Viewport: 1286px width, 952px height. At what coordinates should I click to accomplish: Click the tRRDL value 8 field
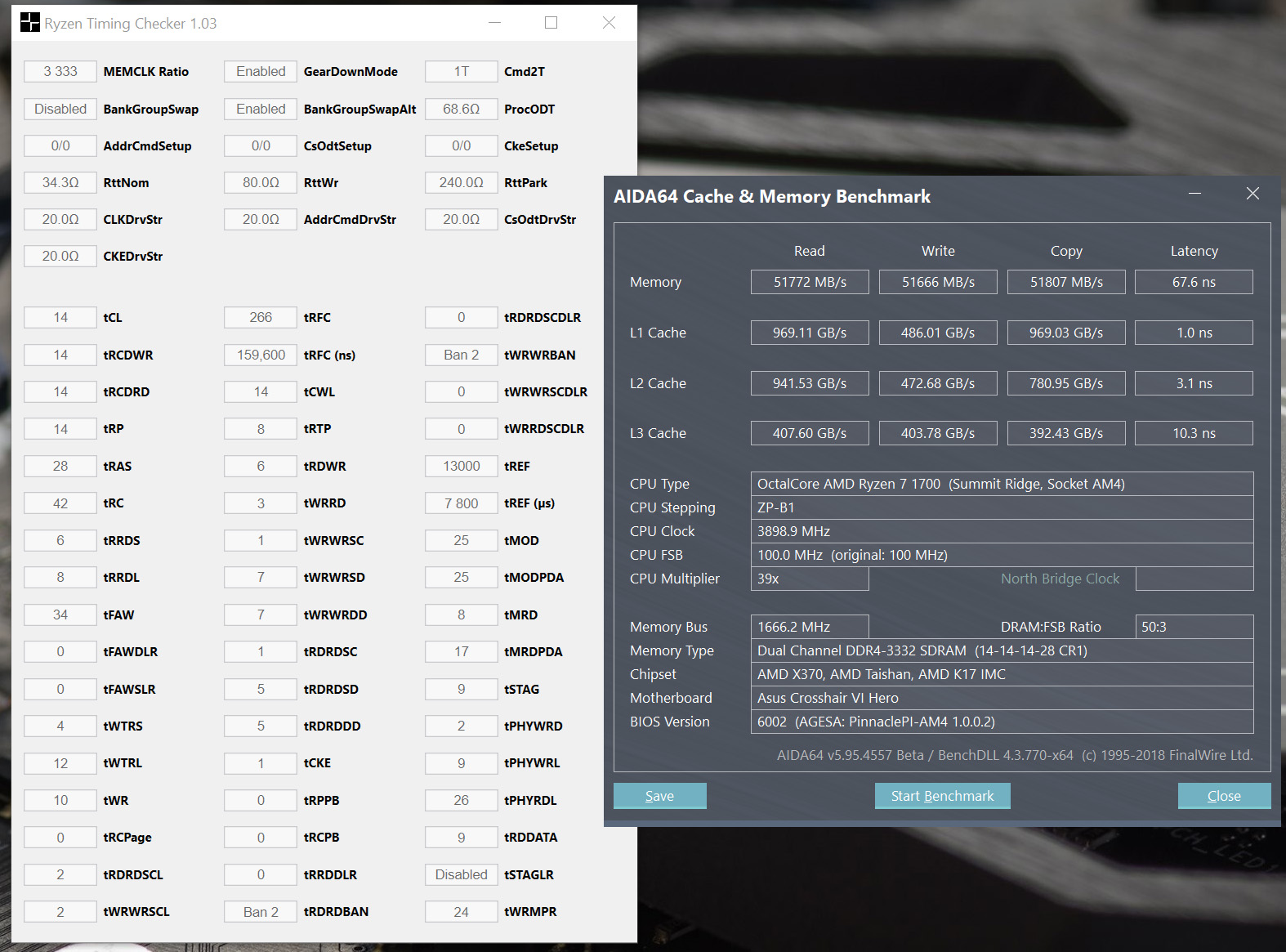[60, 577]
